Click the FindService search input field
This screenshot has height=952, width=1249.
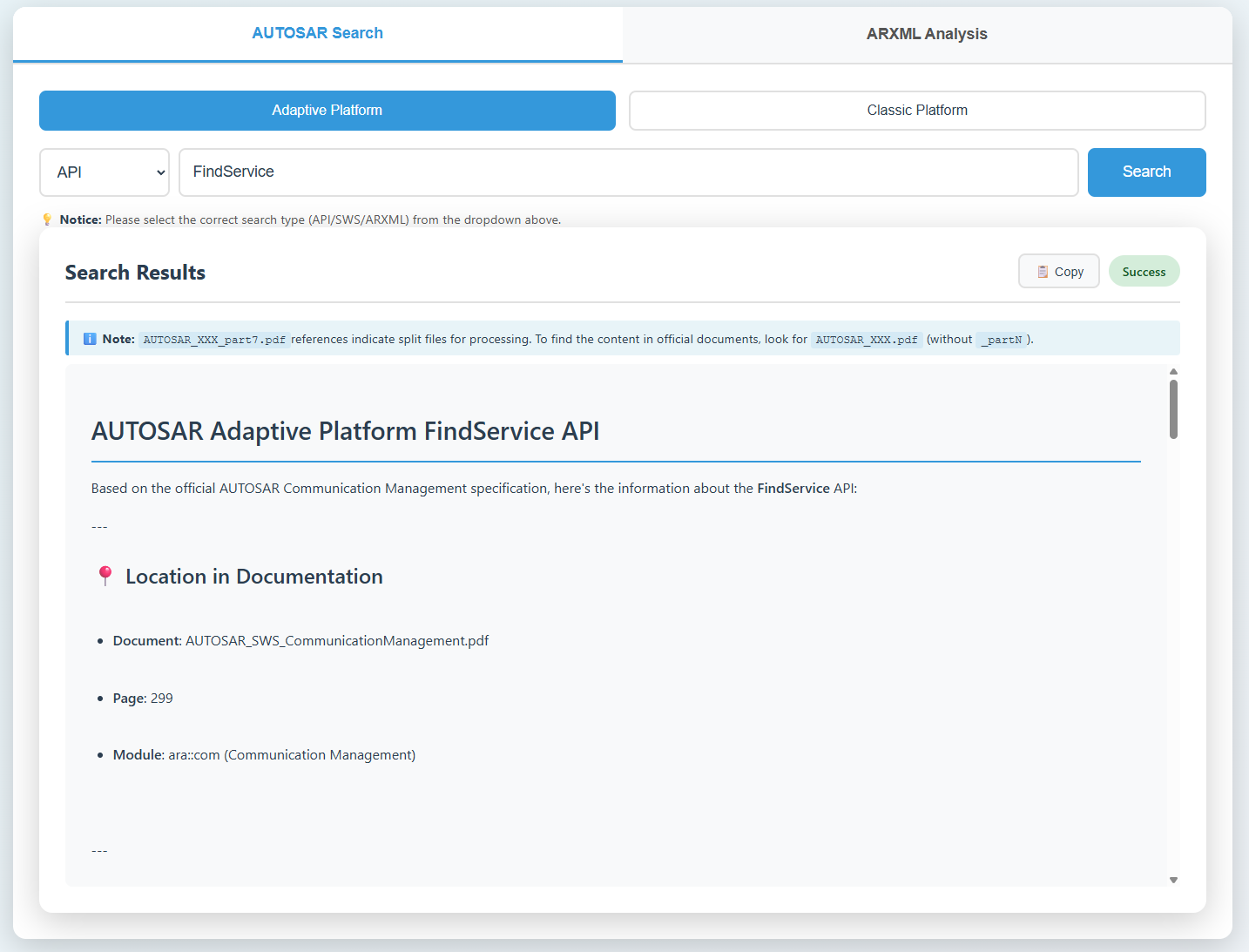[627, 172]
